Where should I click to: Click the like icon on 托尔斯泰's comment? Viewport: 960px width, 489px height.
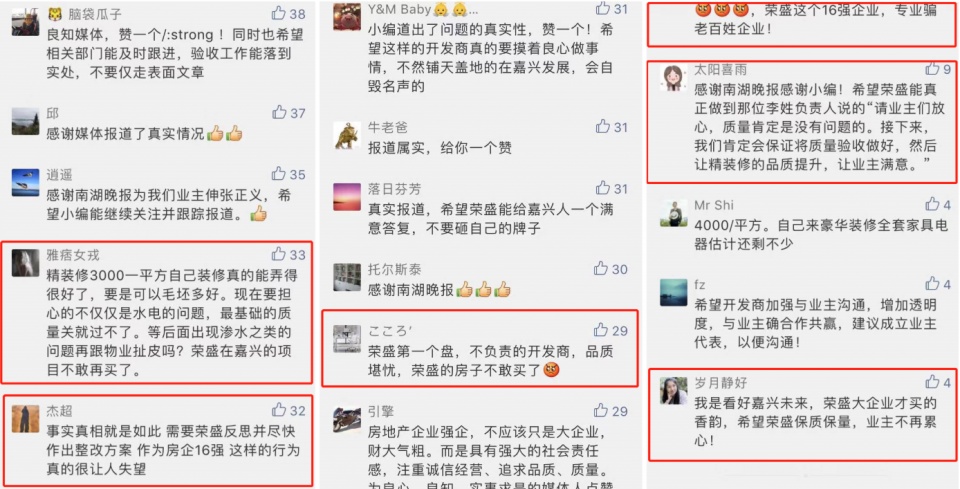click(x=601, y=269)
